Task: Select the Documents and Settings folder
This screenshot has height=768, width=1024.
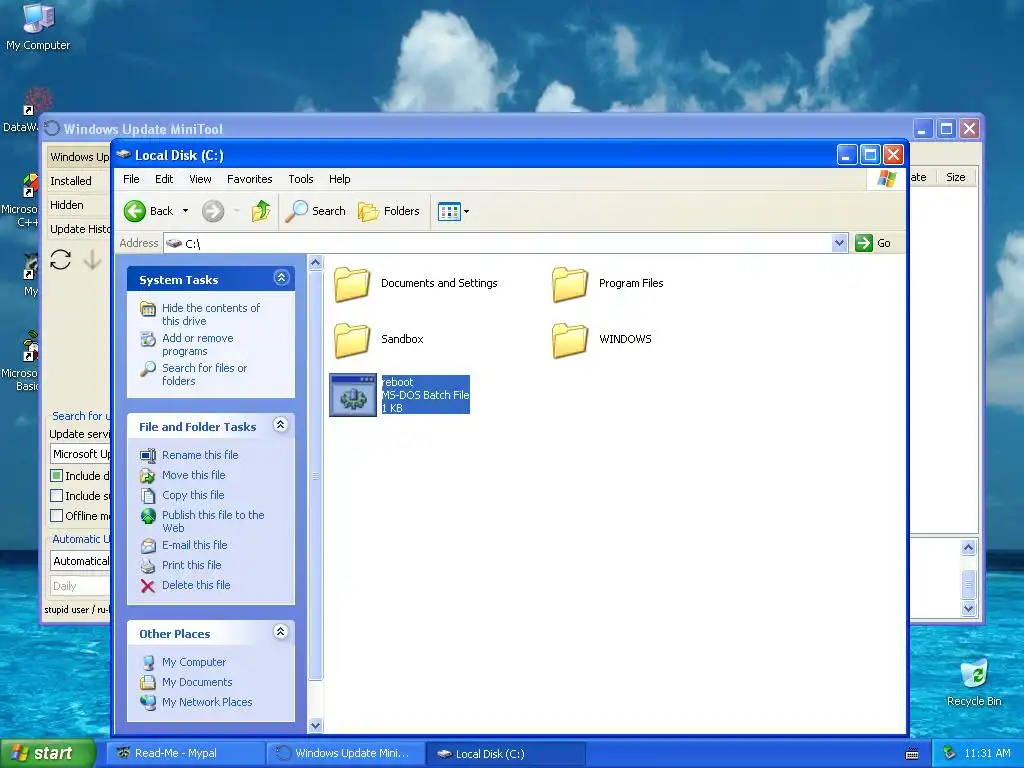Action: pyautogui.click(x=415, y=284)
